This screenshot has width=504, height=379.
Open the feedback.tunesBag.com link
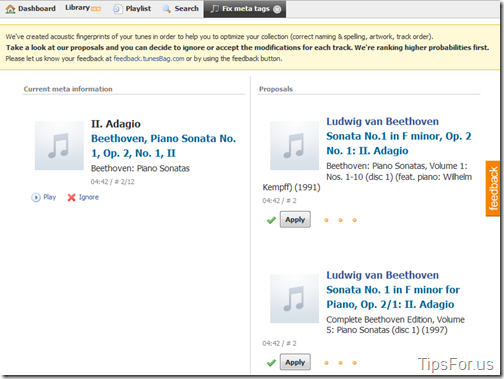149,59
